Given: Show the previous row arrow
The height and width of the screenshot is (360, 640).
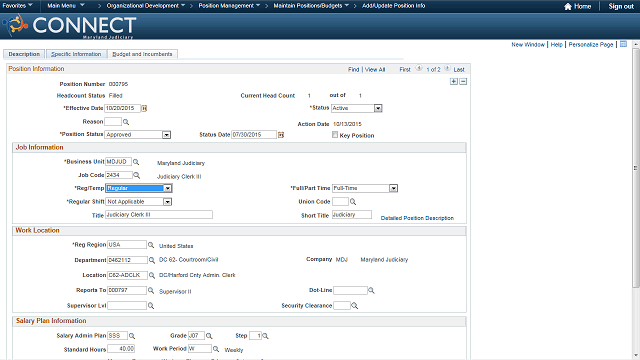Looking at the screenshot, I should point(419,69).
